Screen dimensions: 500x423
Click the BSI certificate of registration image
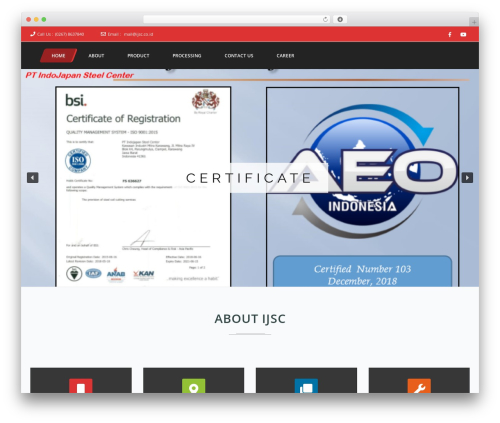point(143,187)
